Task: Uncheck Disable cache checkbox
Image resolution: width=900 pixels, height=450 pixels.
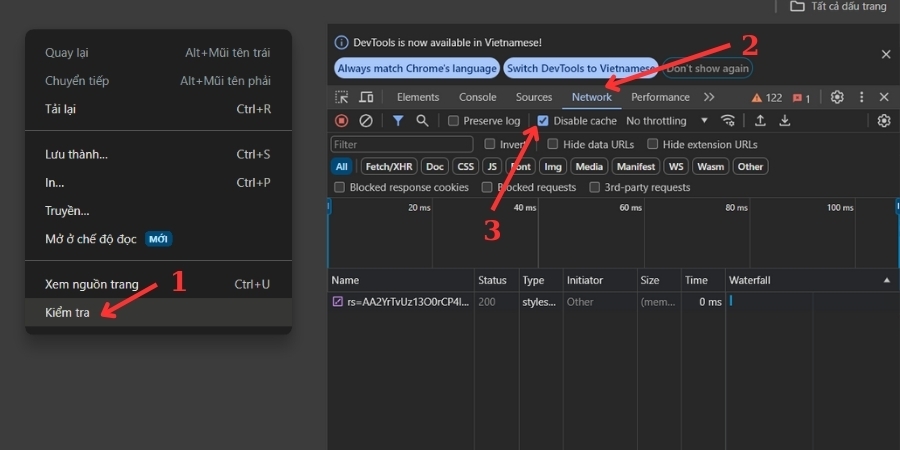Action: (x=543, y=121)
